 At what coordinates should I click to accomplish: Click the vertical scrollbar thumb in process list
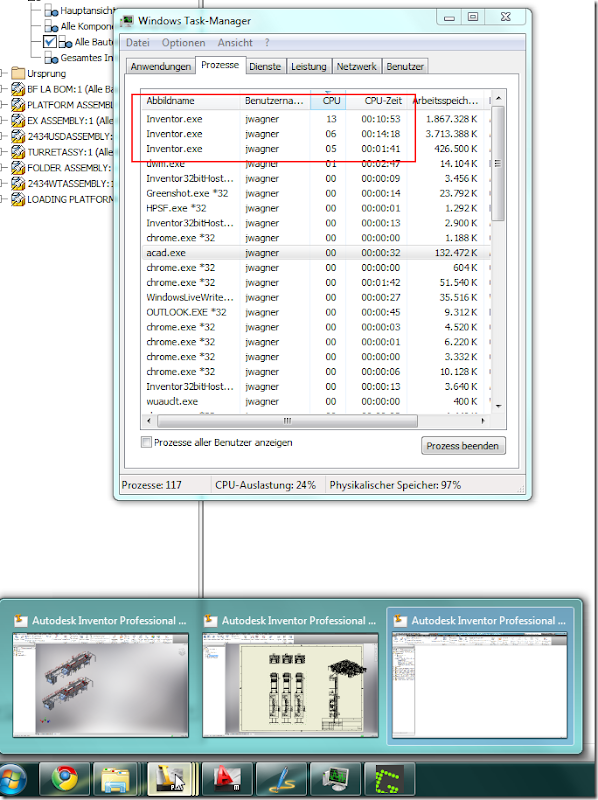pyautogui.click(x=498, y=163)
